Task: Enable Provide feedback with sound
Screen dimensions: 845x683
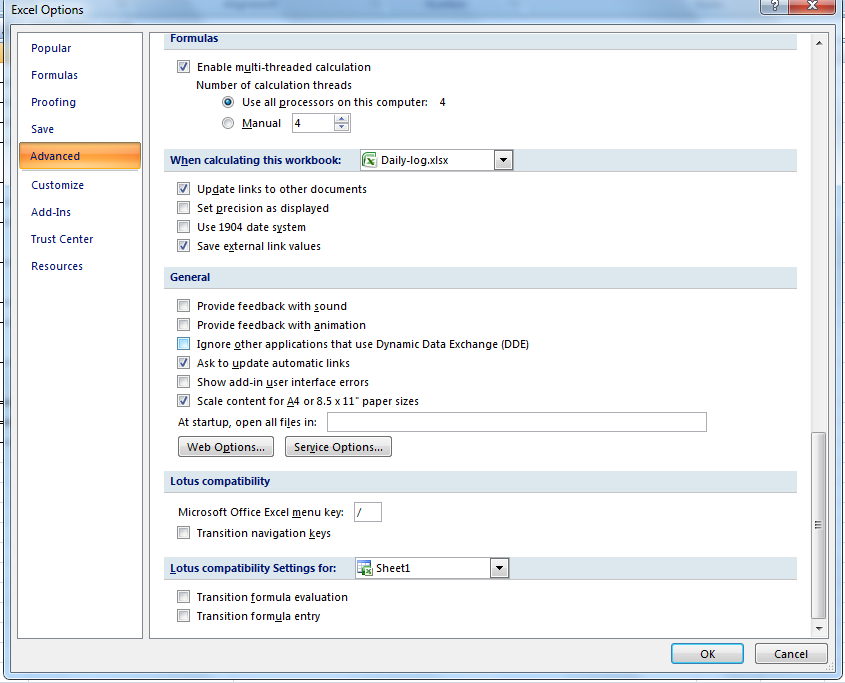Action: (x=183, y=306)
